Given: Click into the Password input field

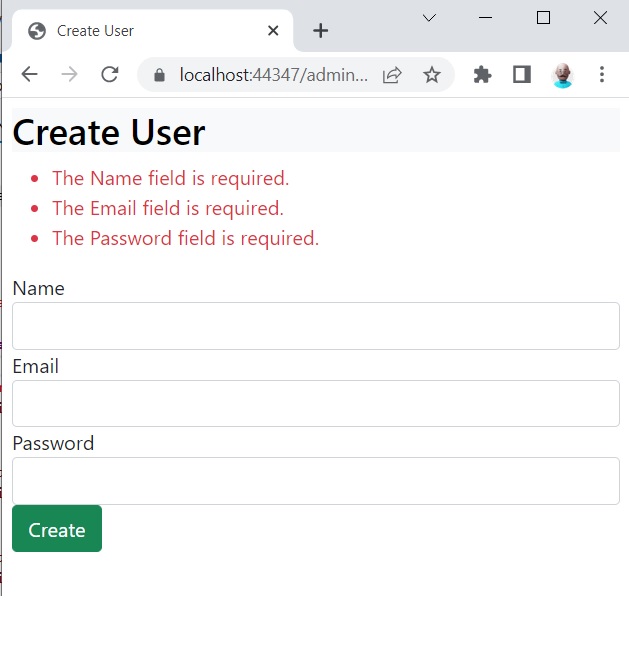Looking at the screenshot, I should pyautogui.click(x=316, y=481).
